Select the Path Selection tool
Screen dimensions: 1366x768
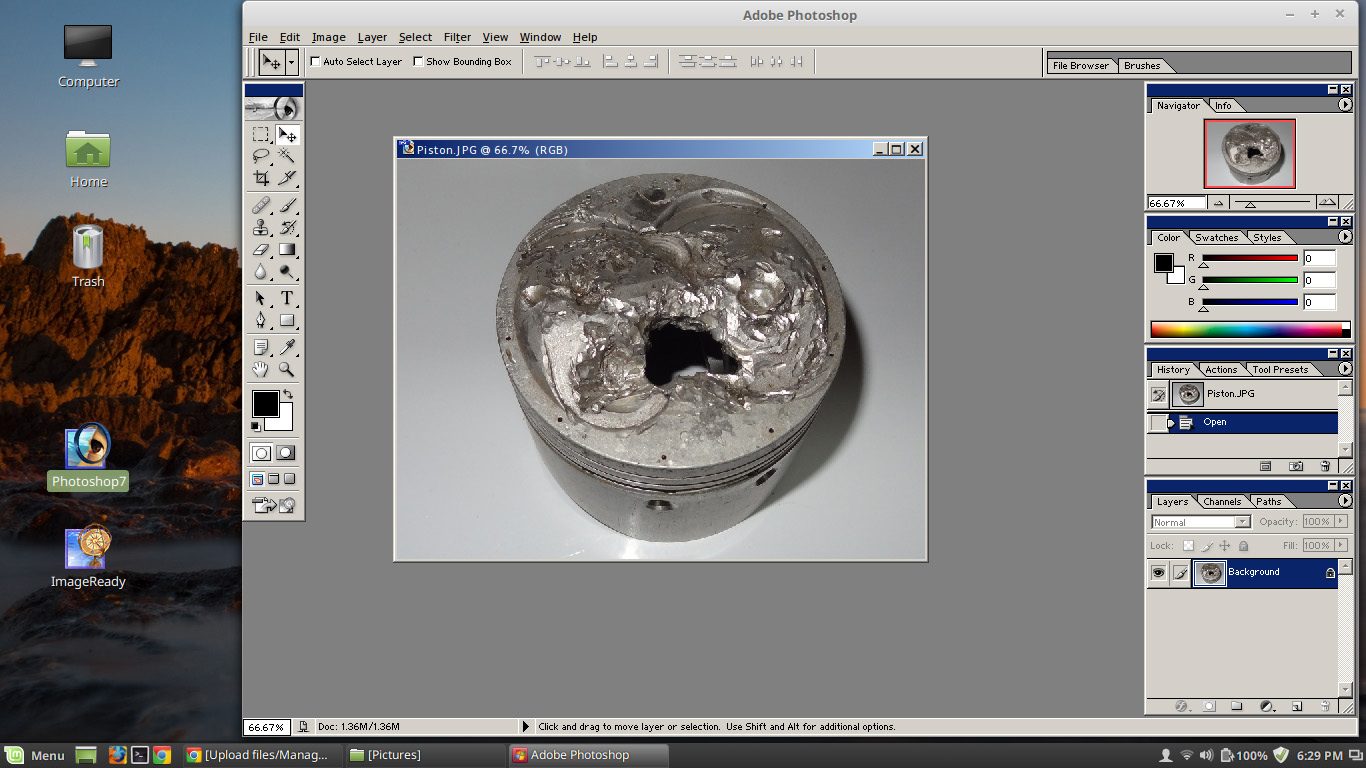click(261, 298)
